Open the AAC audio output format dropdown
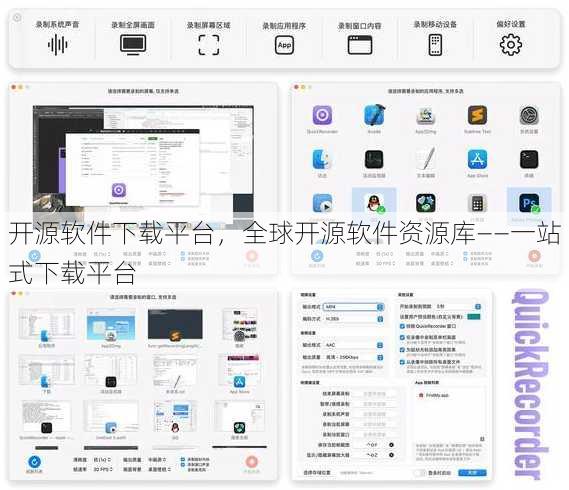The height and width of the screenshot is (490, 569). 353,345
